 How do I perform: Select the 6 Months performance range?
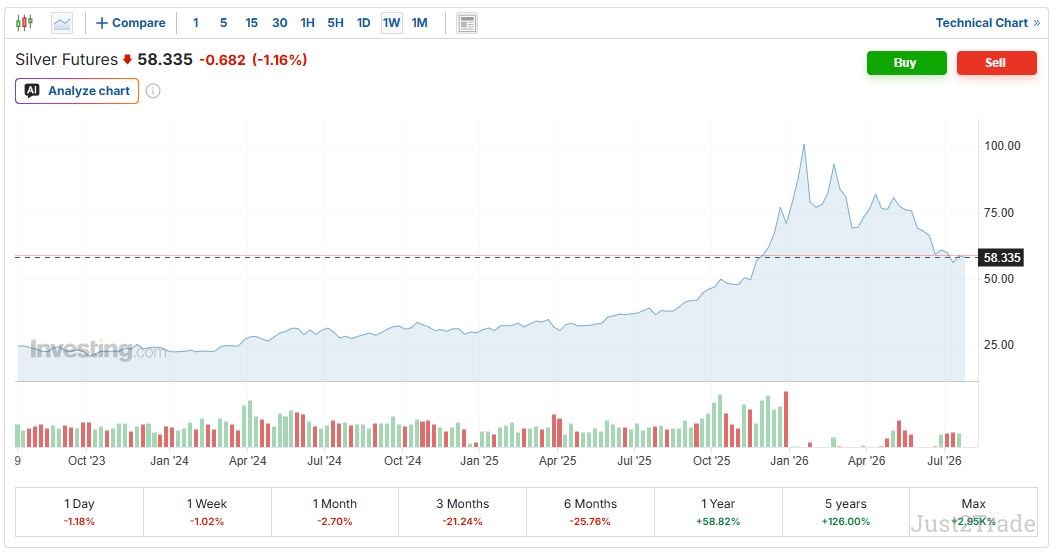click(x=590, y=512)
